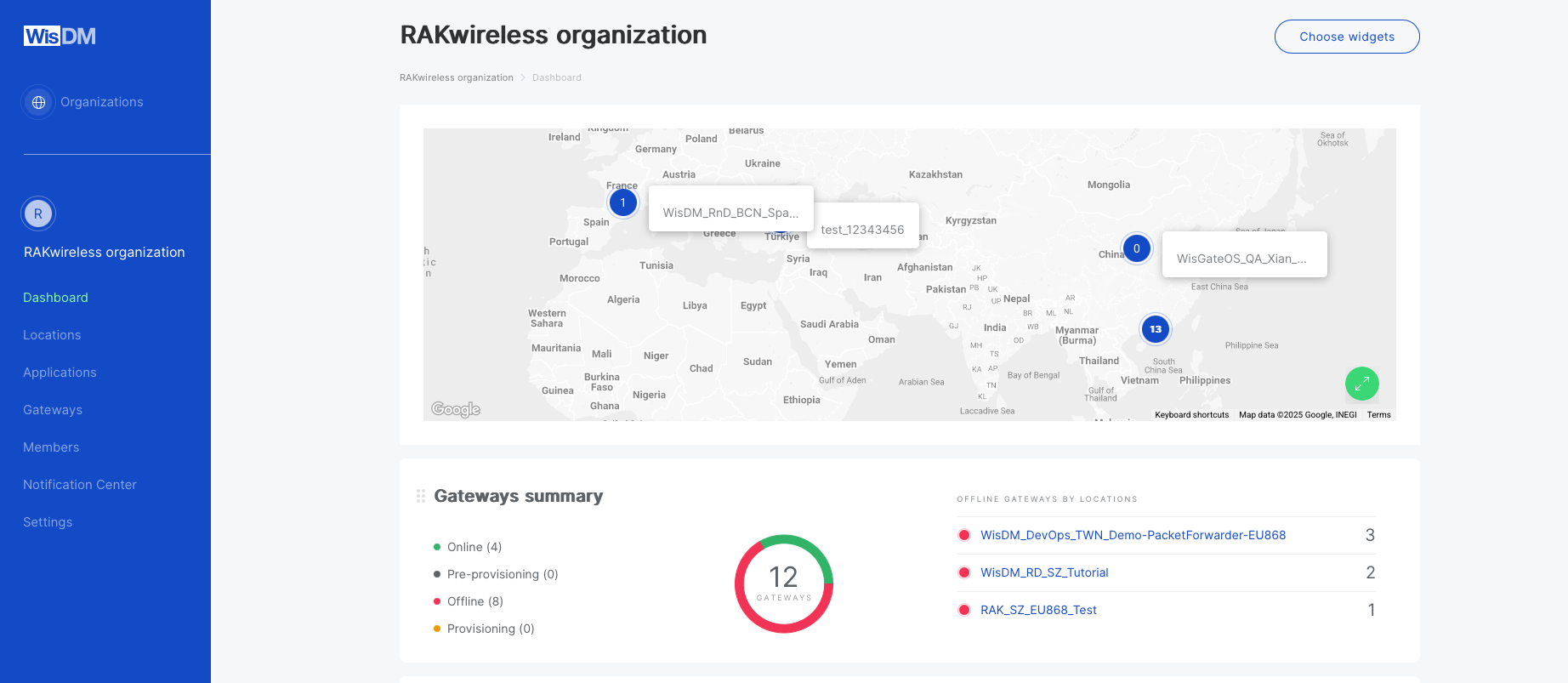
Task: Navigate to Gateways in the sidebar
Action: tap(53, 410)
